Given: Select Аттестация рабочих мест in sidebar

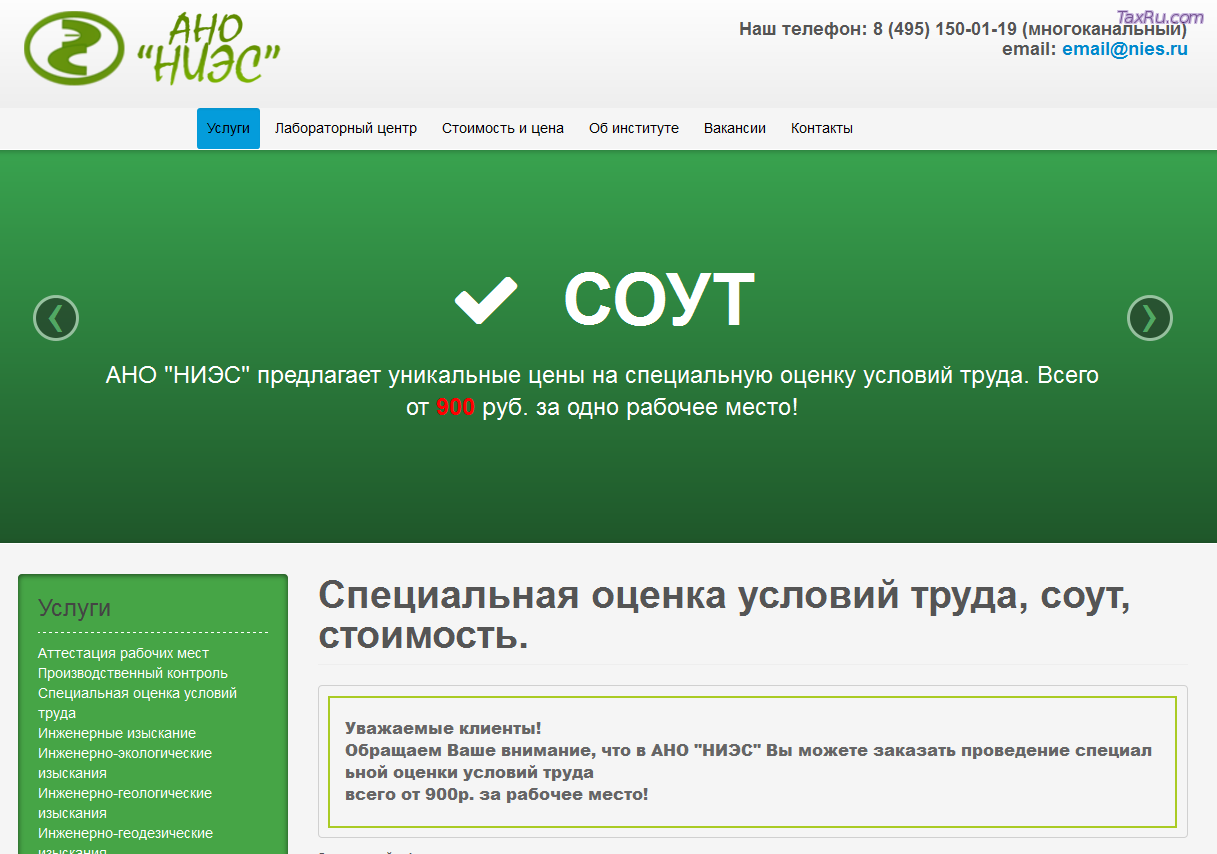Looking at the screenshot, I should point(122,652).
